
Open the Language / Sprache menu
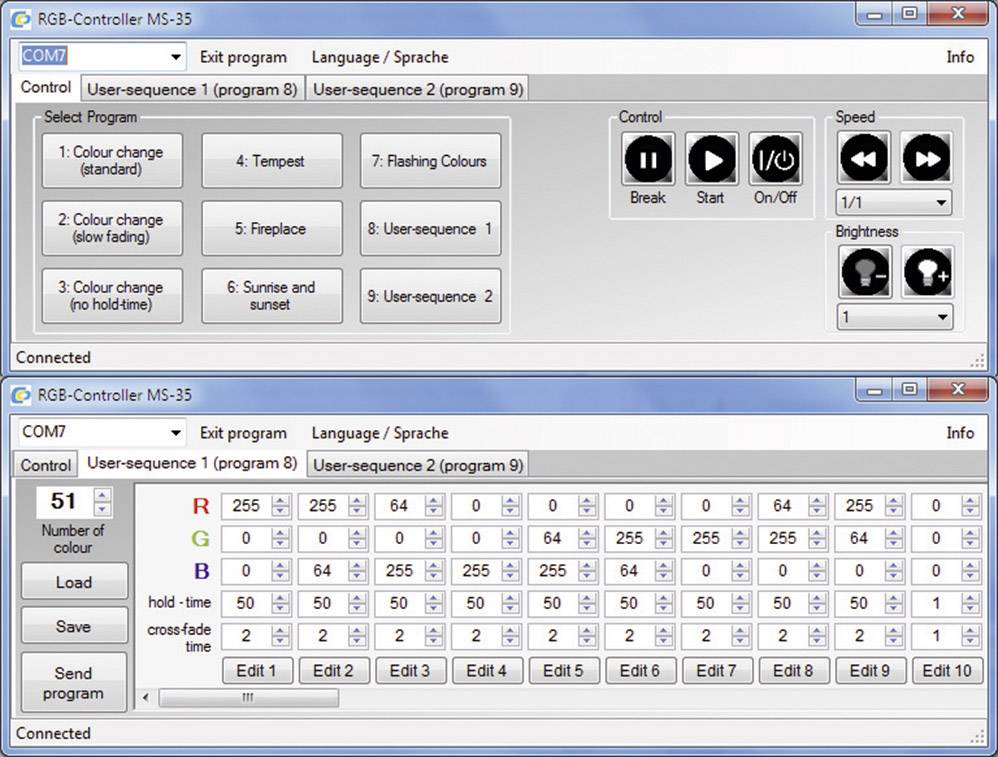click(380, 57)
